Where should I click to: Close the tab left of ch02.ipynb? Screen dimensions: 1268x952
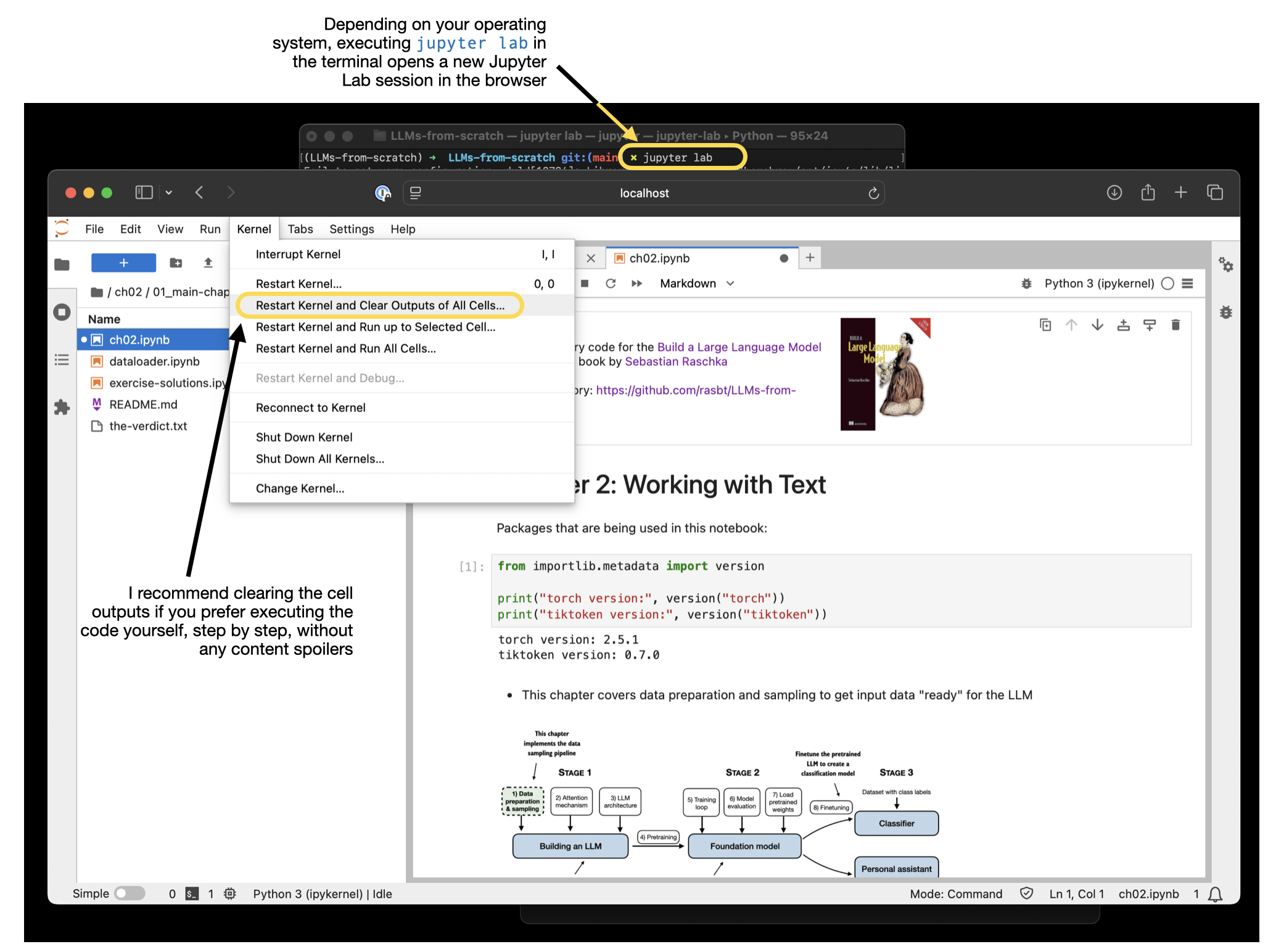[x=591, y=258]
